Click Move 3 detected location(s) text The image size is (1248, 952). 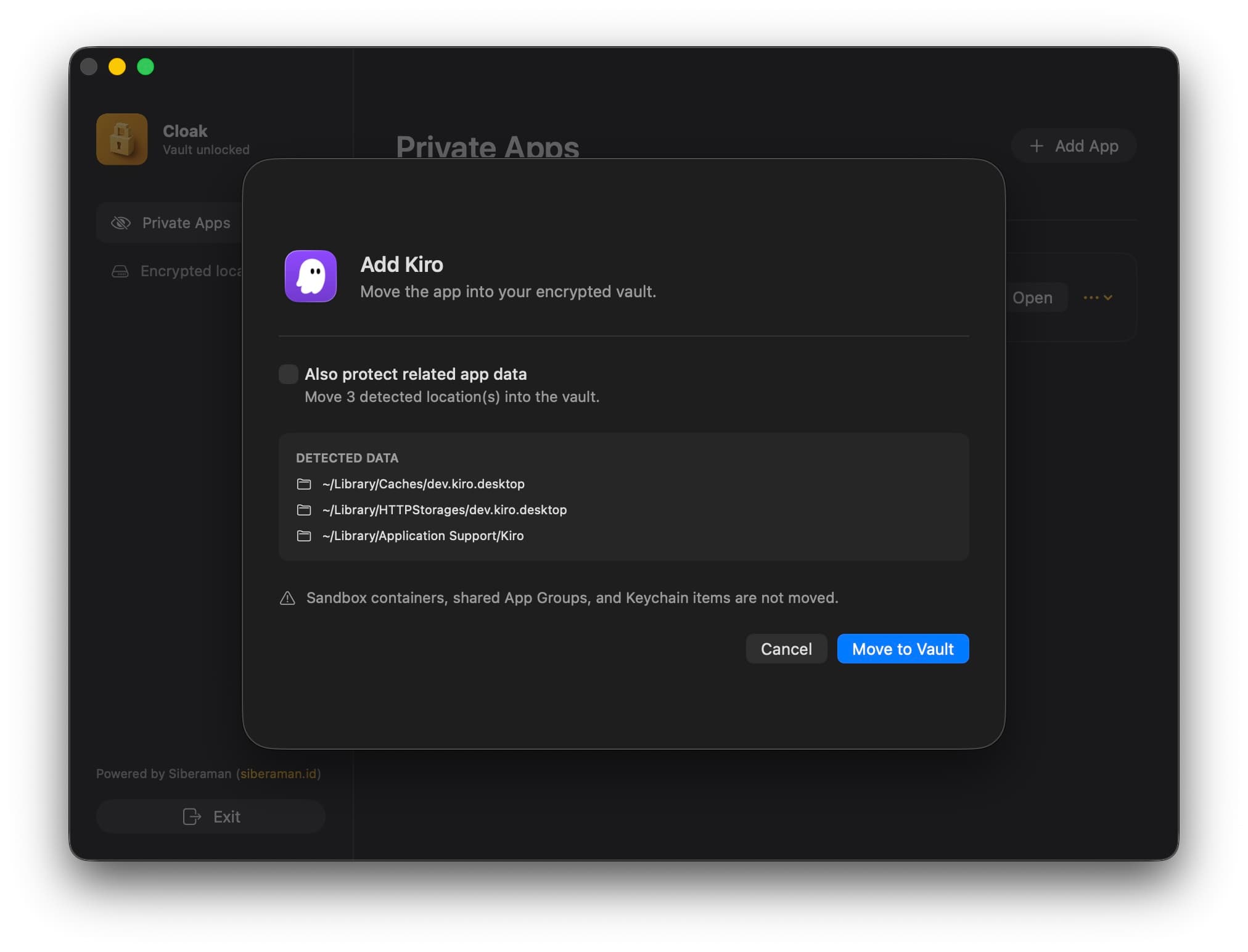[x=452, y=397]
